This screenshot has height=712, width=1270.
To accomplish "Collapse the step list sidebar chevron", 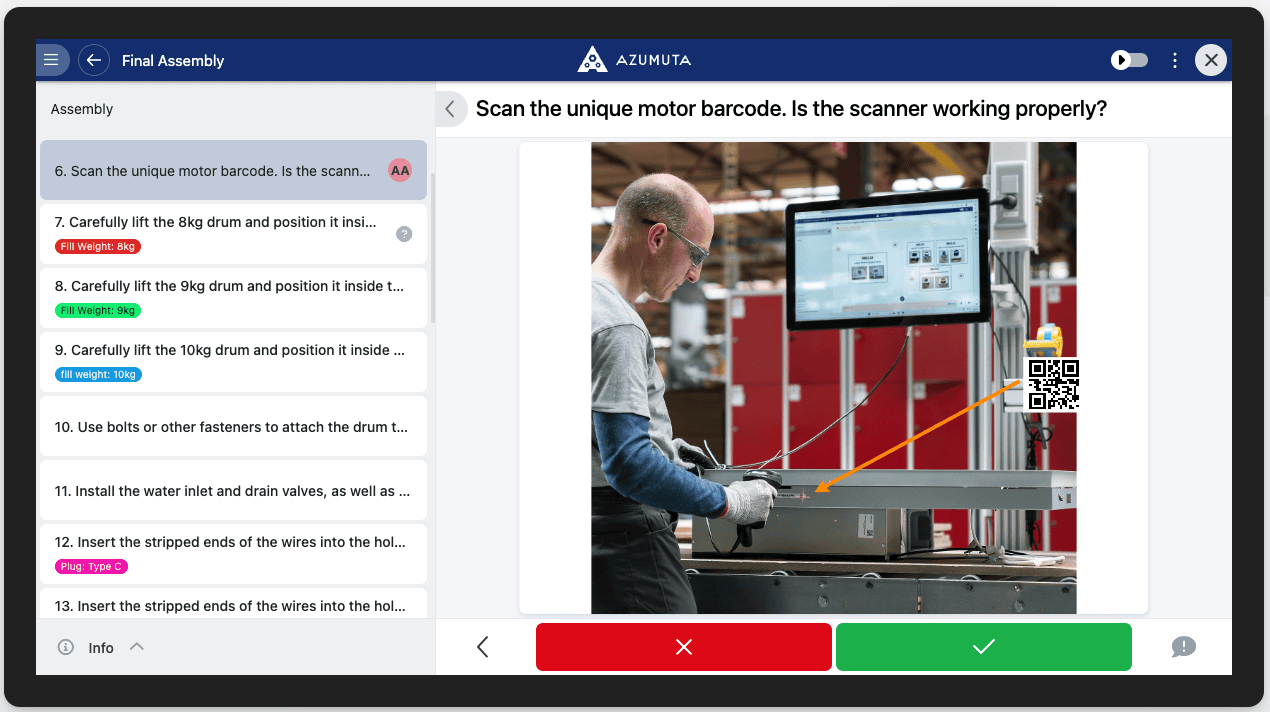I will (450, 109).
